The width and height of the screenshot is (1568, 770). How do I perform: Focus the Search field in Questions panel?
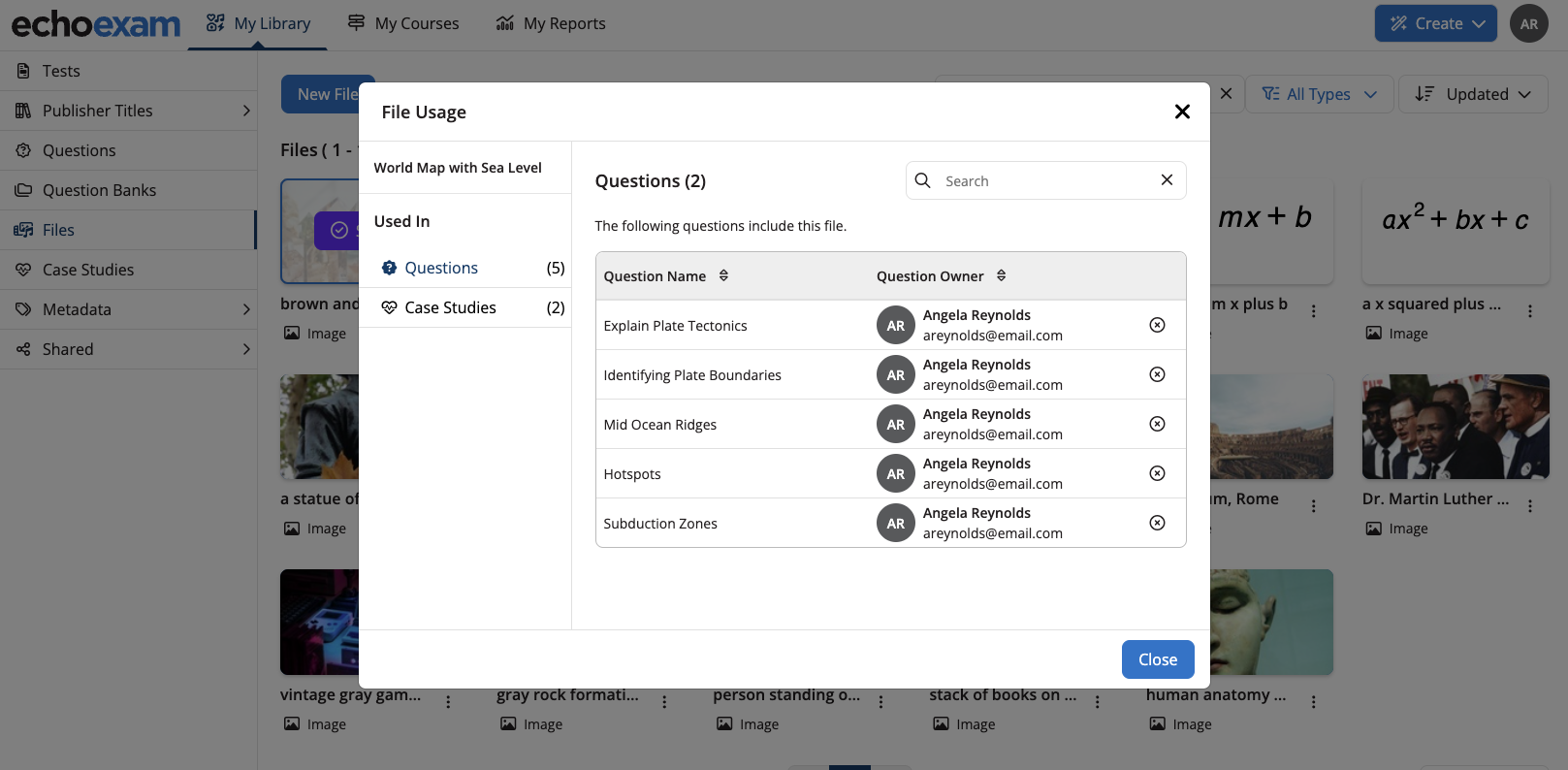(x=1046, y=180)
